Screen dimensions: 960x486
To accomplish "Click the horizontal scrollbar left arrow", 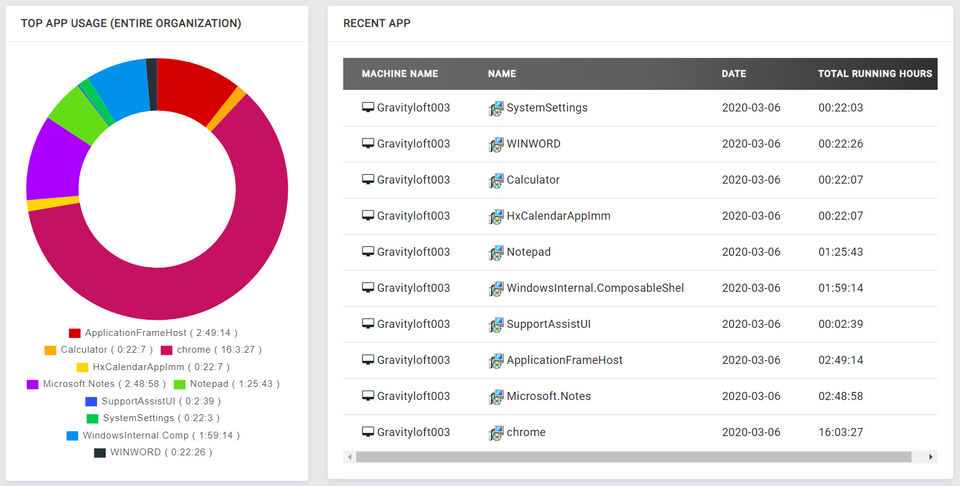I will [x=349, y=457].
